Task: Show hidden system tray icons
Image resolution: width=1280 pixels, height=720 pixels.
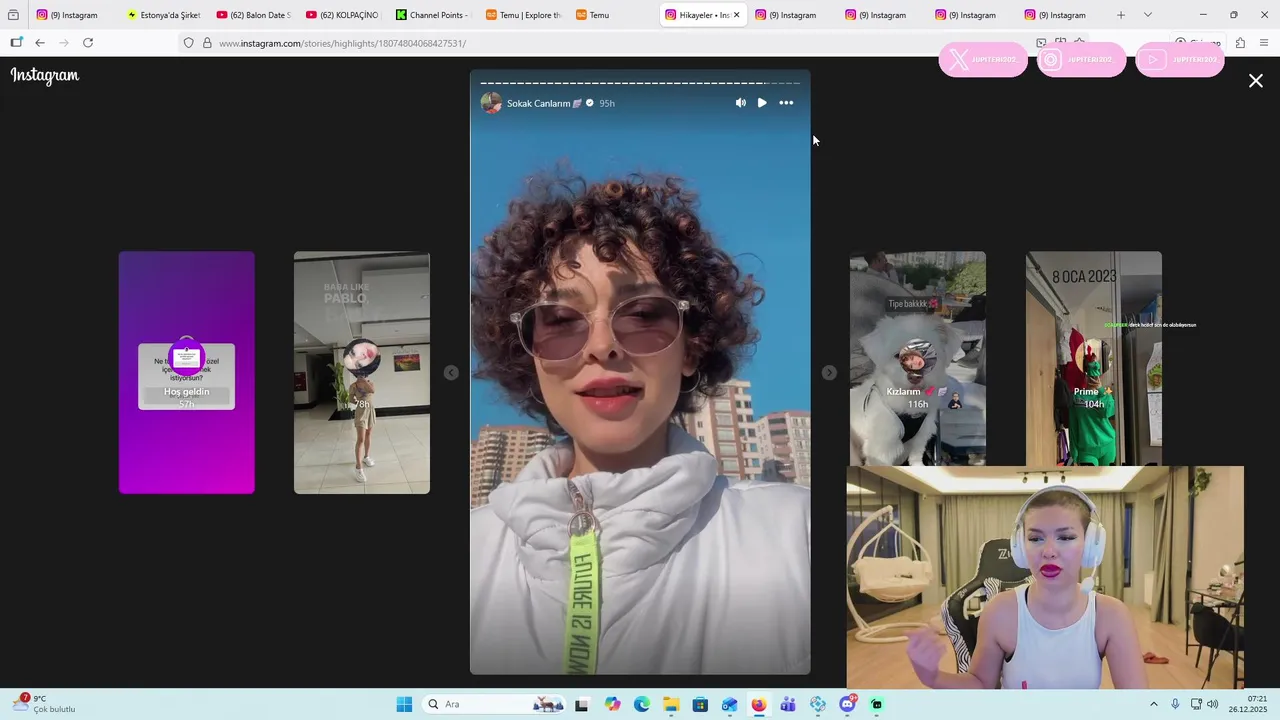Action: 1153,704
